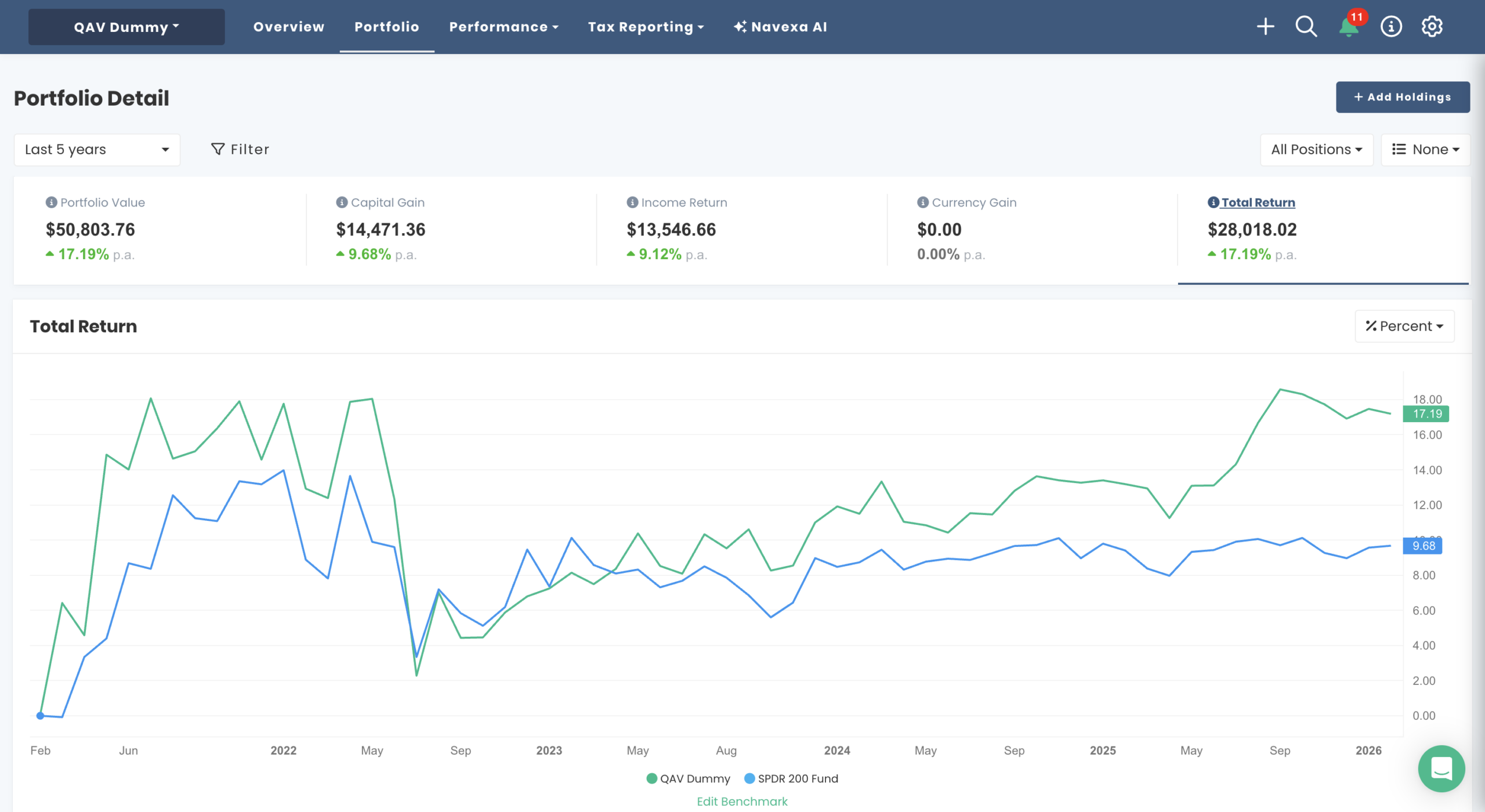This screenshot has height=812, width=1485.
Task: Click the plus icon to add new items
Action: [x=1266, y=27]
